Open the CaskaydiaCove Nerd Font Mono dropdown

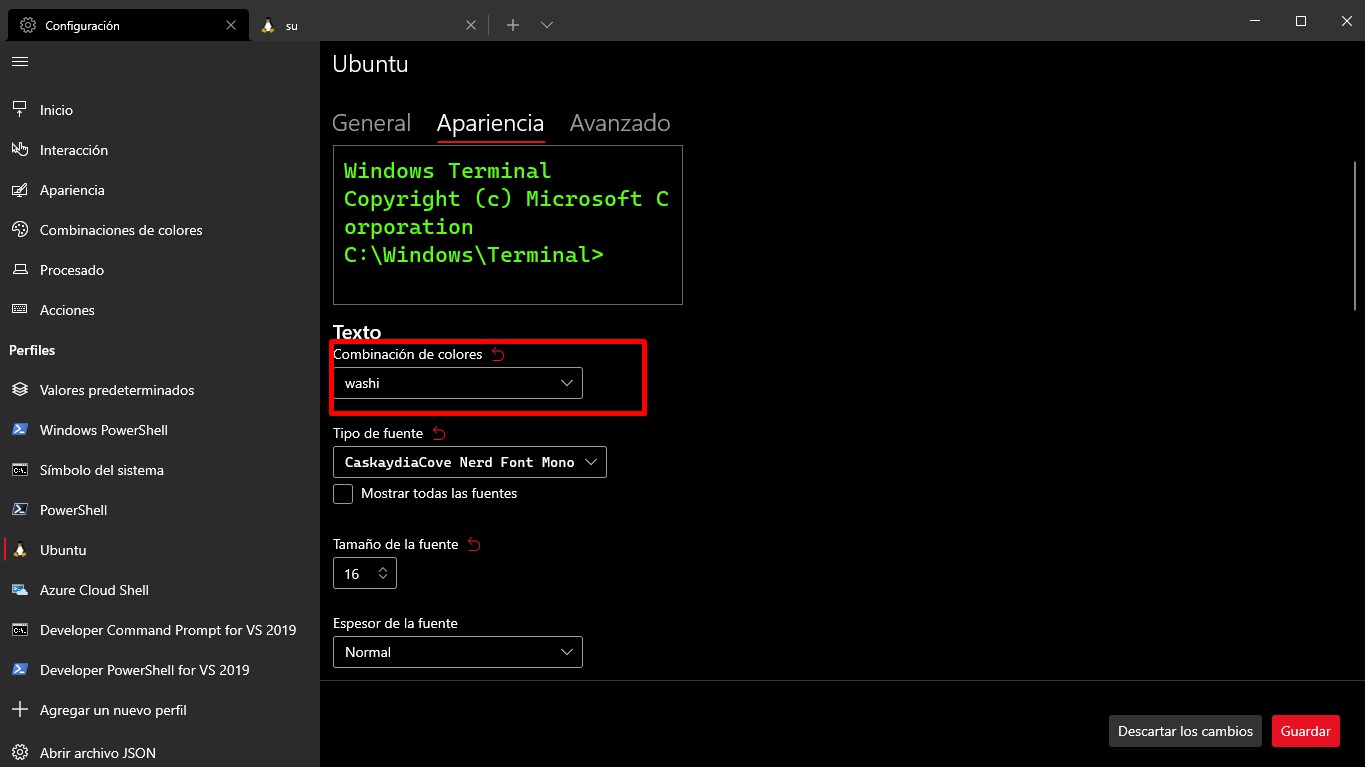(470, 462)
